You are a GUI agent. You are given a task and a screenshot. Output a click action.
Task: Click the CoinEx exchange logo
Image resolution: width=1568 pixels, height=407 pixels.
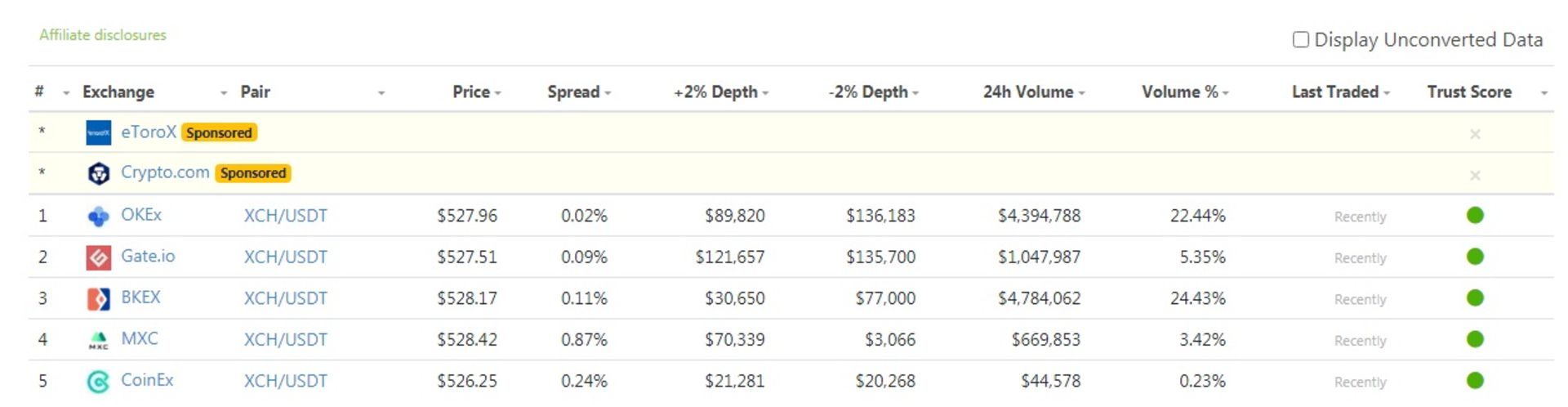click(98, 381)
